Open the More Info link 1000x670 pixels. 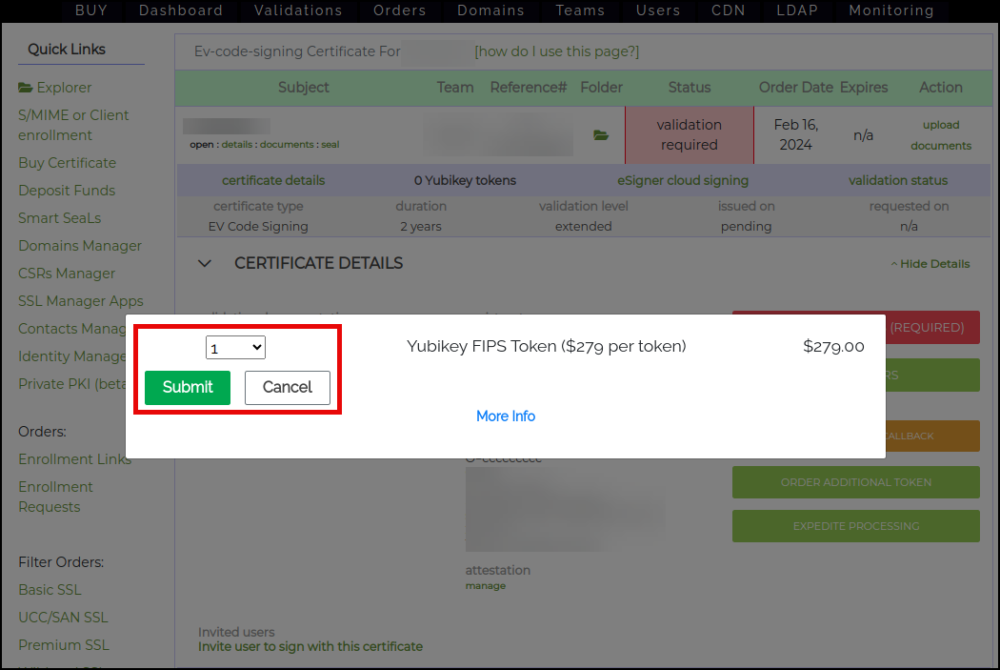[x=505, y=416]
